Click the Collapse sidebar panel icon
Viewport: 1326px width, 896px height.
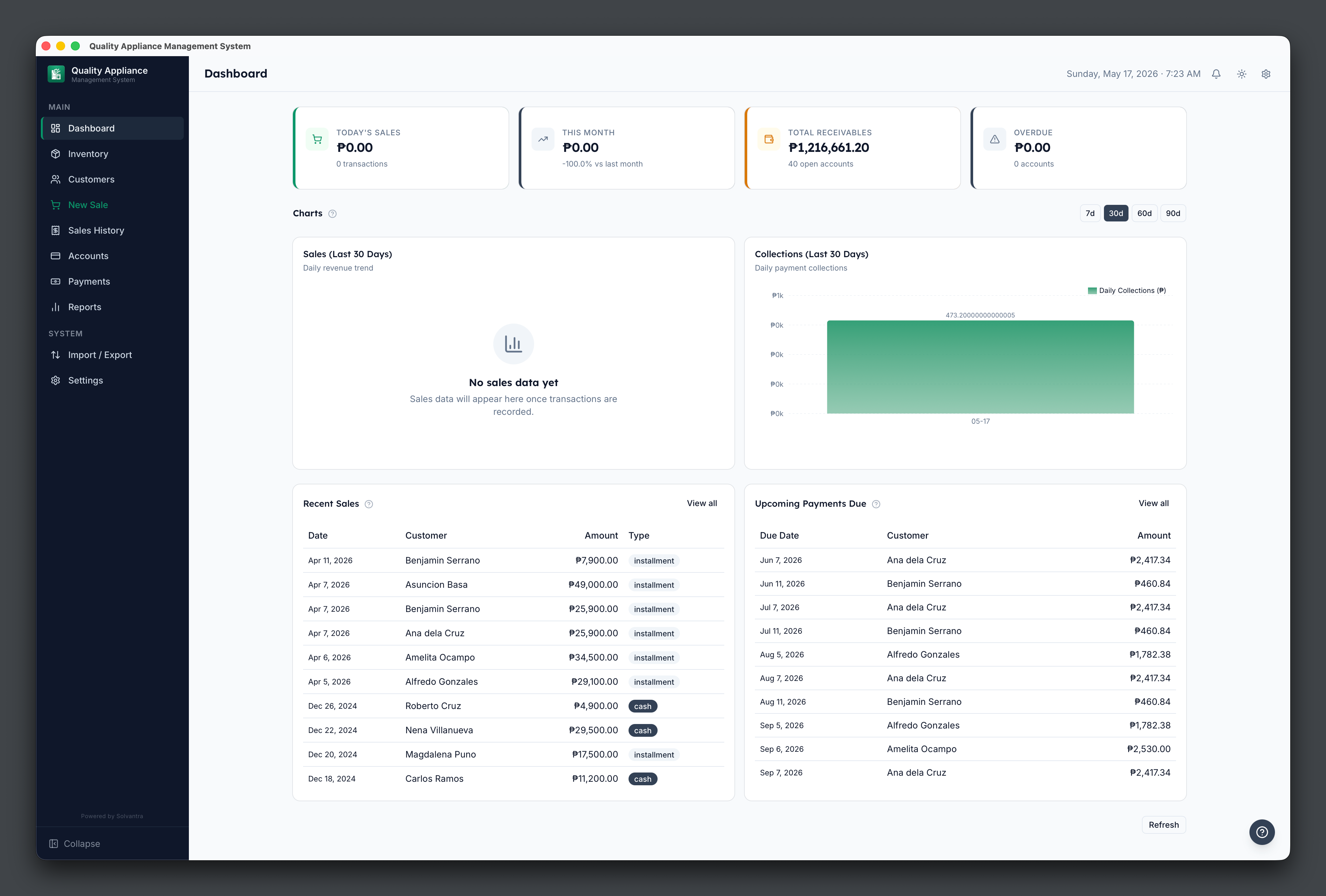pos(54,843)
